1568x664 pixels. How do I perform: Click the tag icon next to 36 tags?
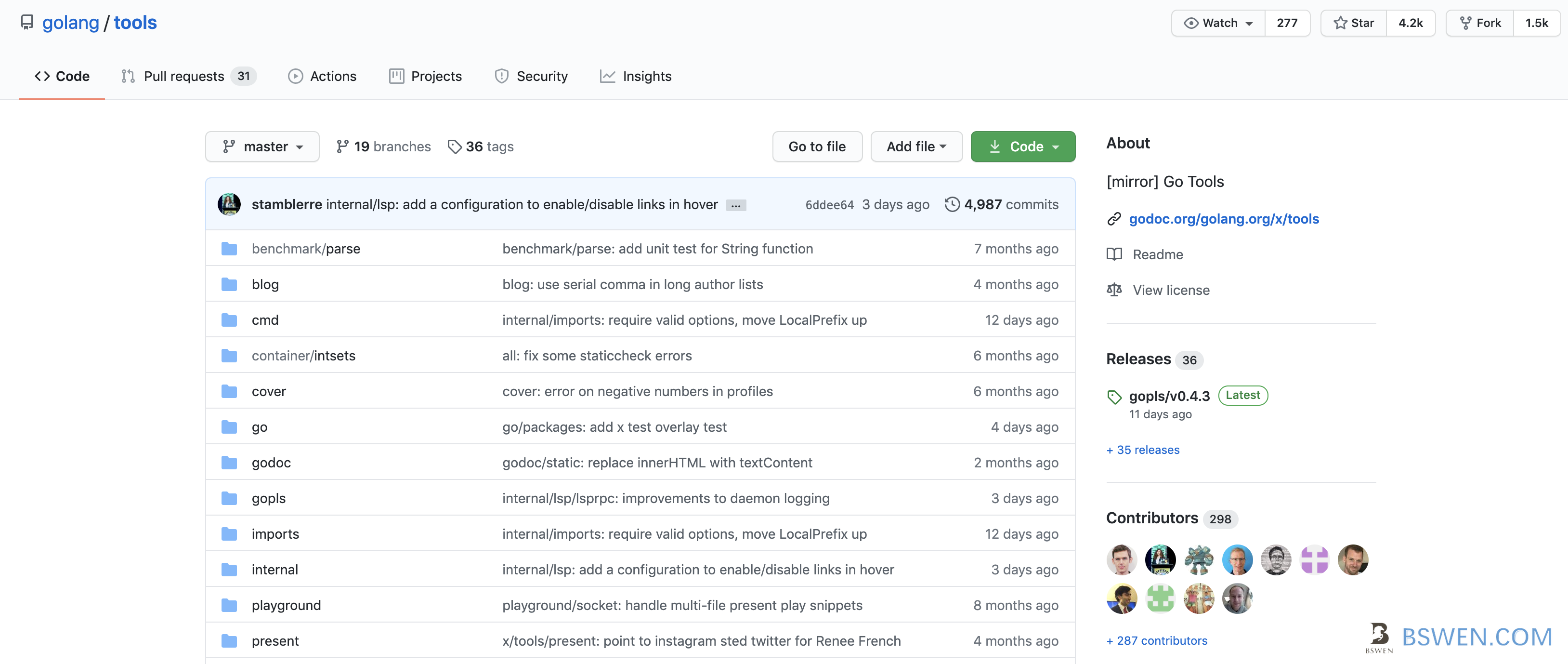(454, 147)
